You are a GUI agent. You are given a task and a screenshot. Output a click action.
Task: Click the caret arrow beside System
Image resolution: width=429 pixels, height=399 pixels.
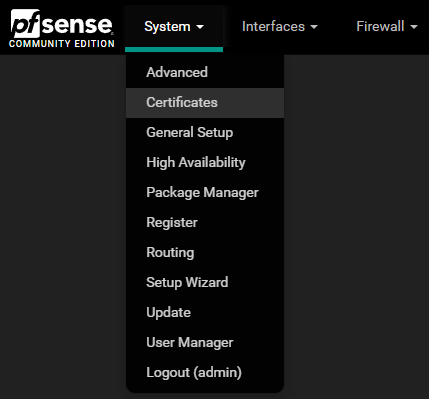tap(200, 27)
